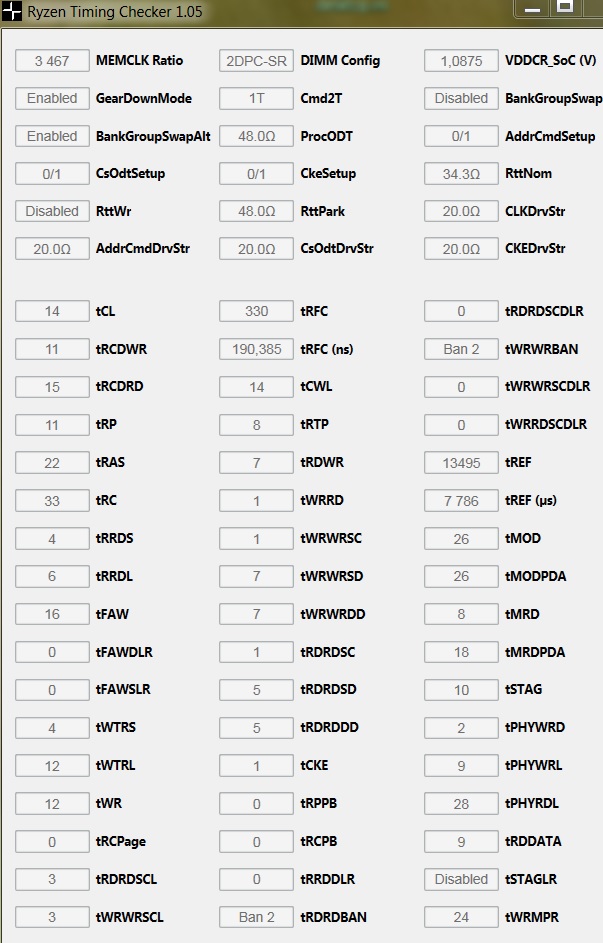
Task: Click the tRAS value box
Action: (x=52, y=463)
